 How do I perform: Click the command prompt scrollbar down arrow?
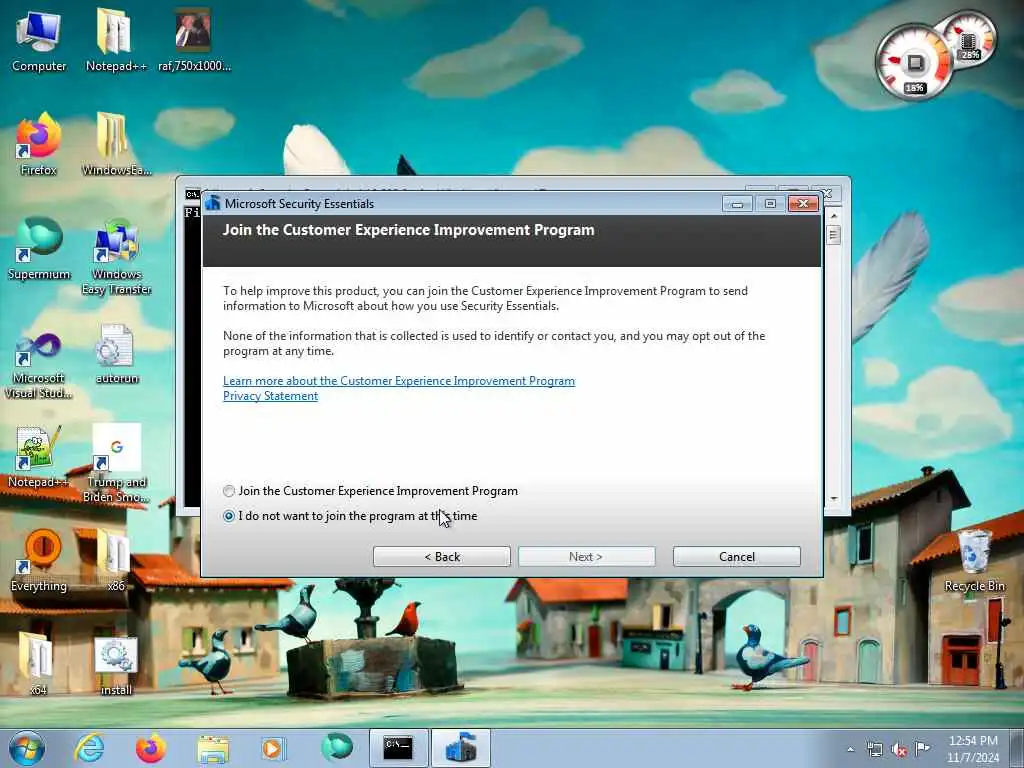pos(833,499)
